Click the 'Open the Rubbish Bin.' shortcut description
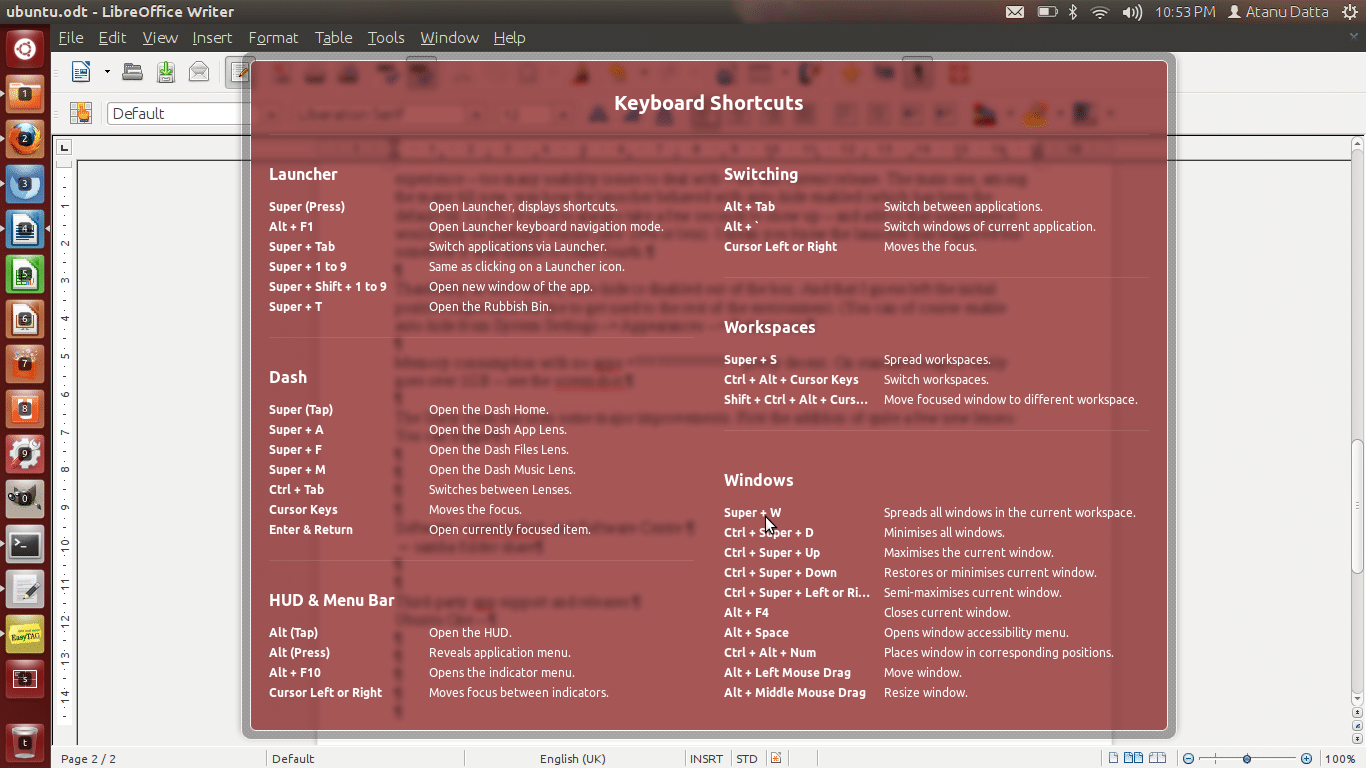This screenshot has width=1366, height=768. (490, 307)
